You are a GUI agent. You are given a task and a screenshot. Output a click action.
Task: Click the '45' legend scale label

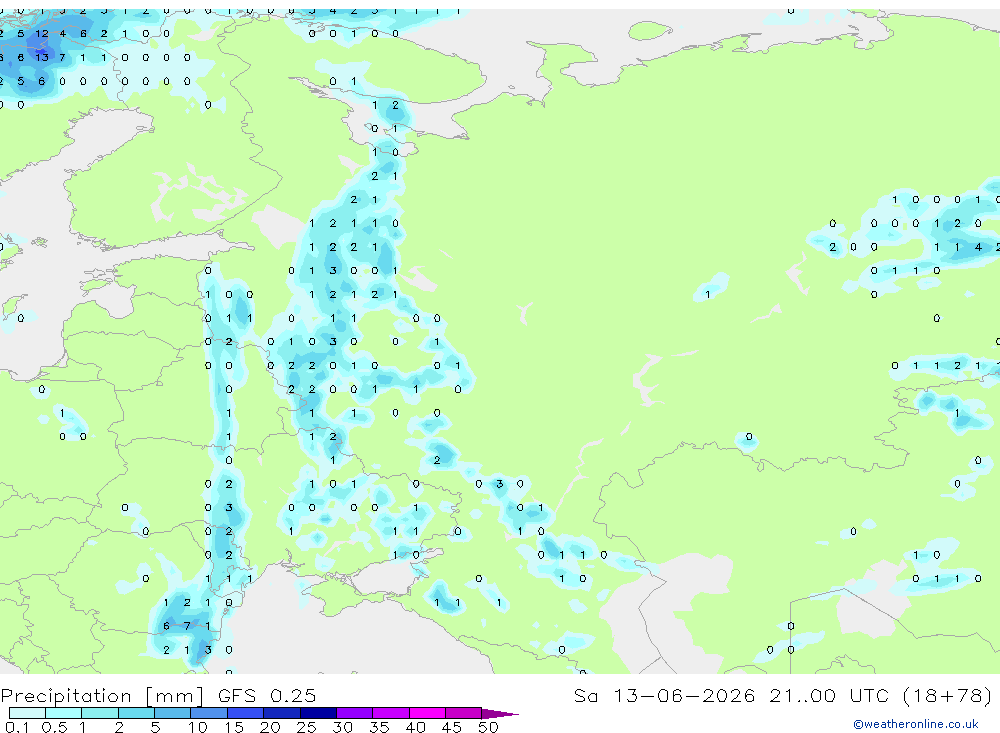click(x=452, y=727)
